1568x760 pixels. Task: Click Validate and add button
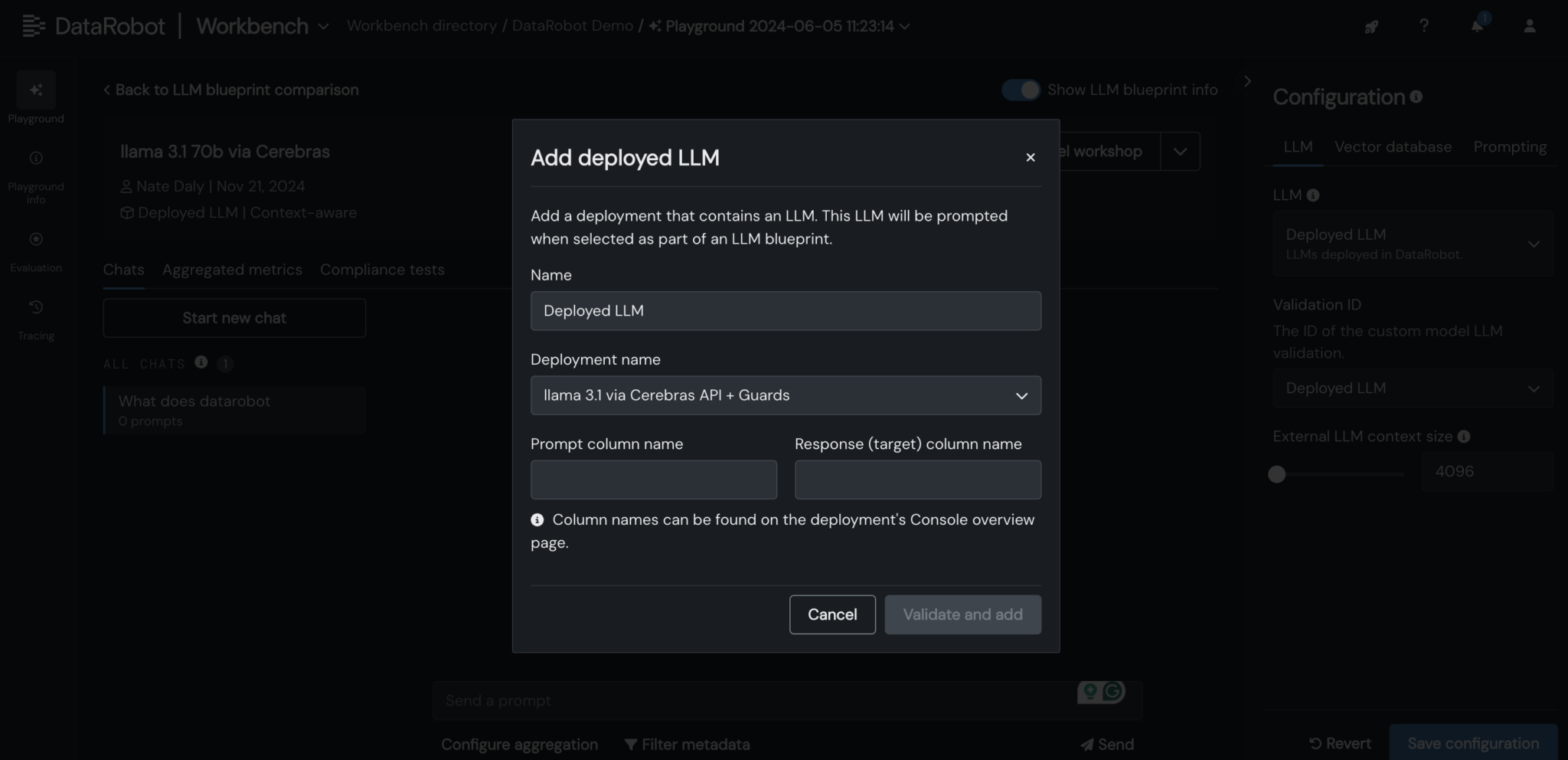coord(962,614)
